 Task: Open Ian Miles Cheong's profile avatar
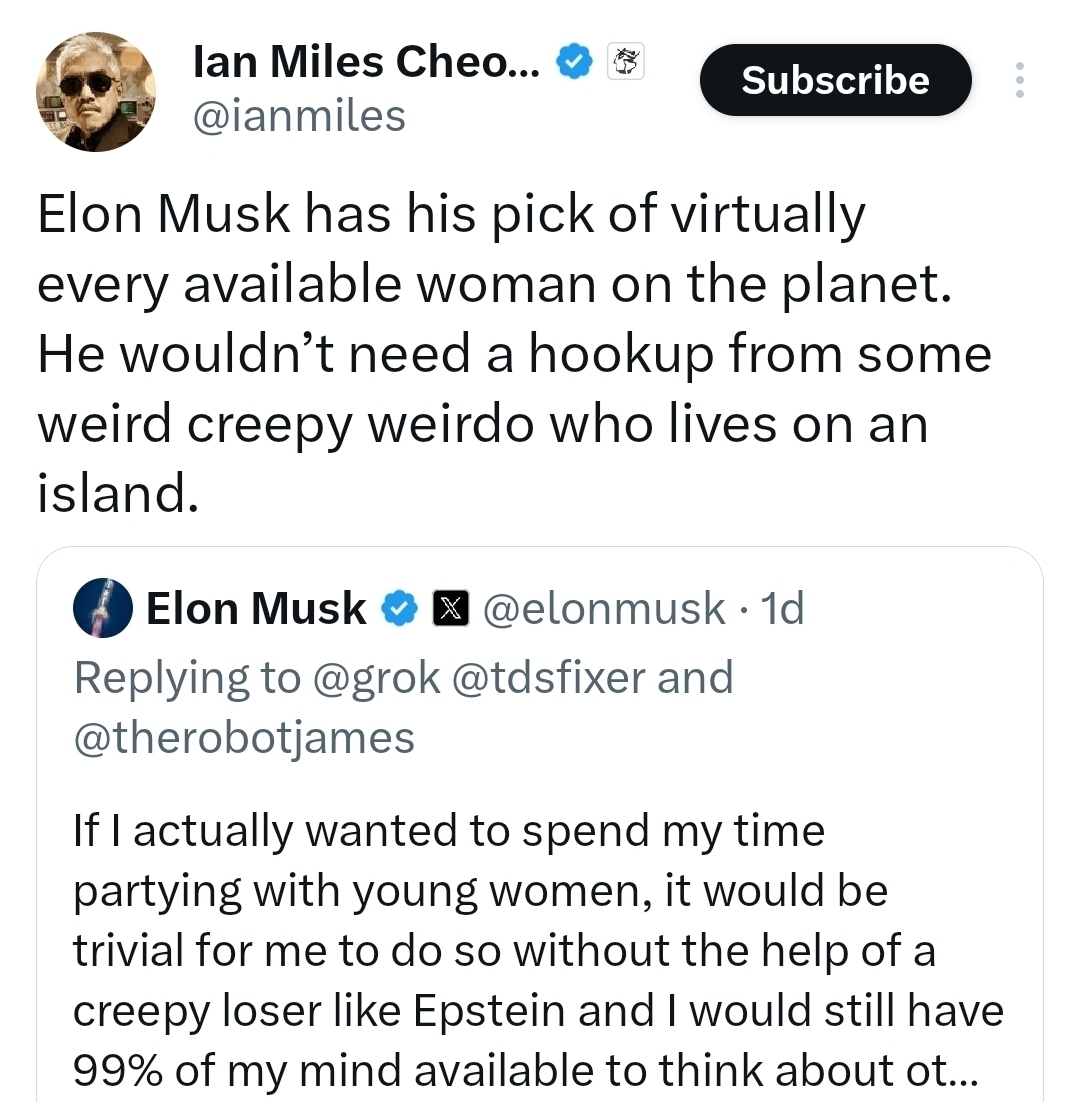click(96, 92)
